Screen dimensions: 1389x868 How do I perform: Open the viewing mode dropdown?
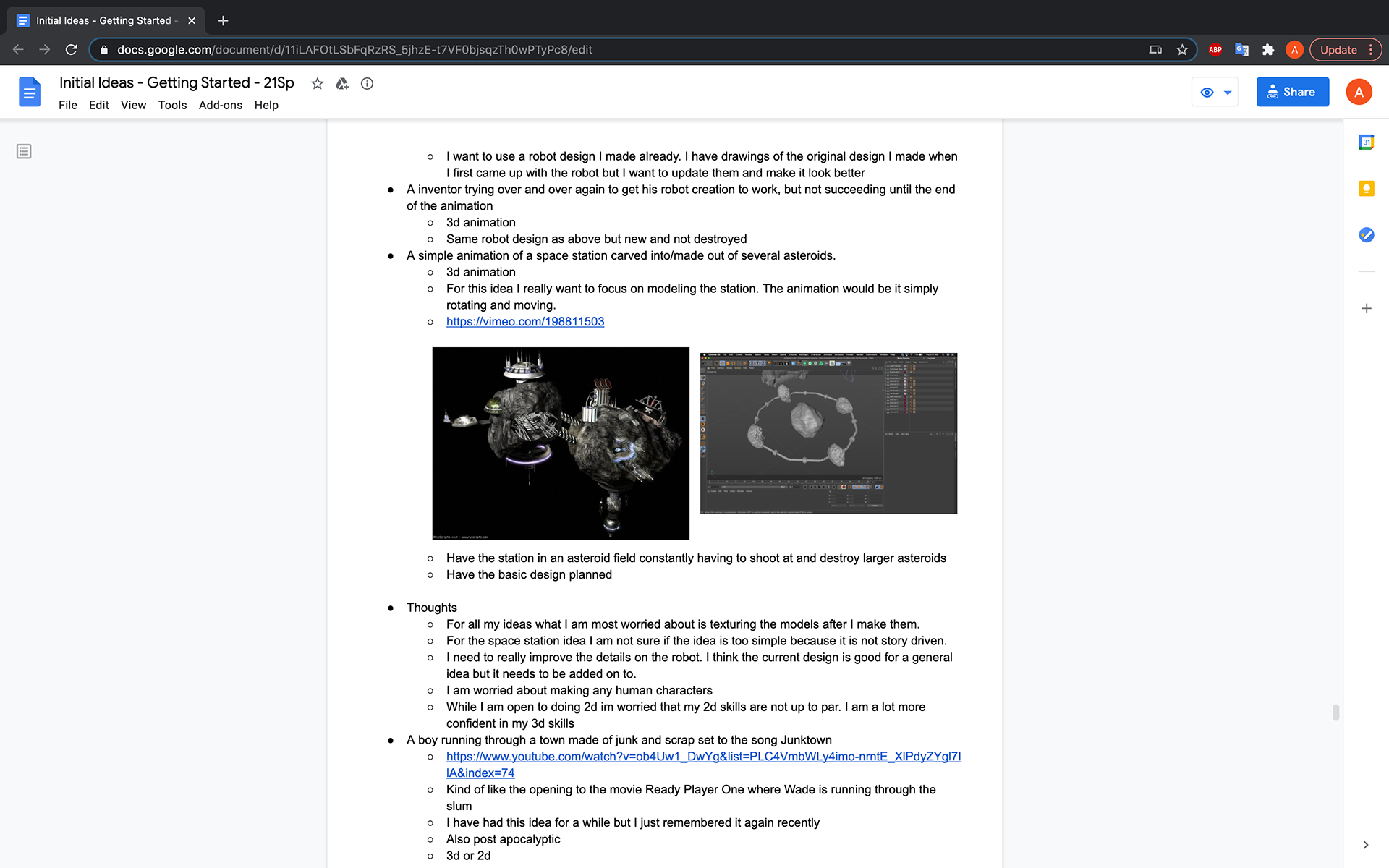point(1215,92)
